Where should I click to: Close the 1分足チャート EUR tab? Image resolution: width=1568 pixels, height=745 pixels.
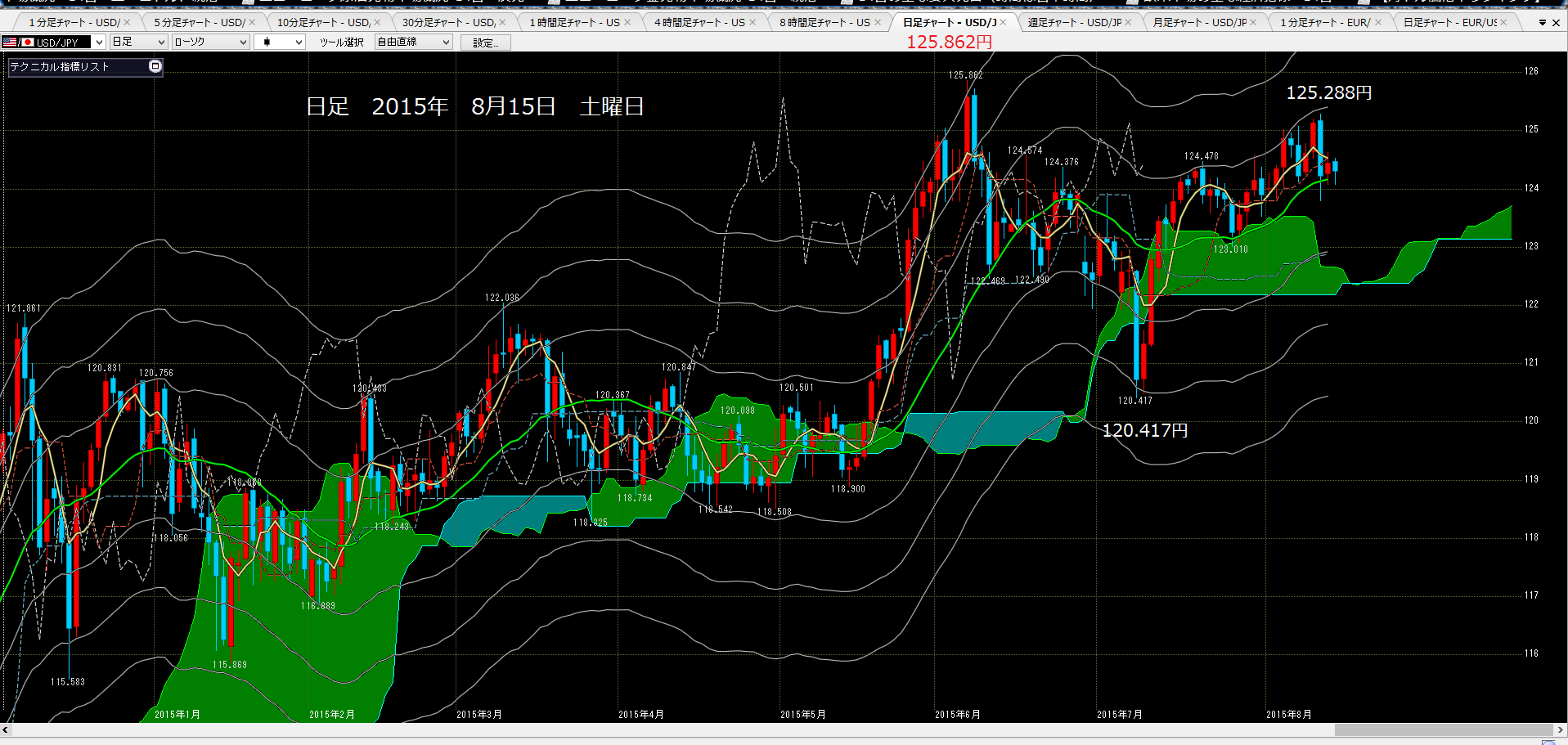point(1378,22)
